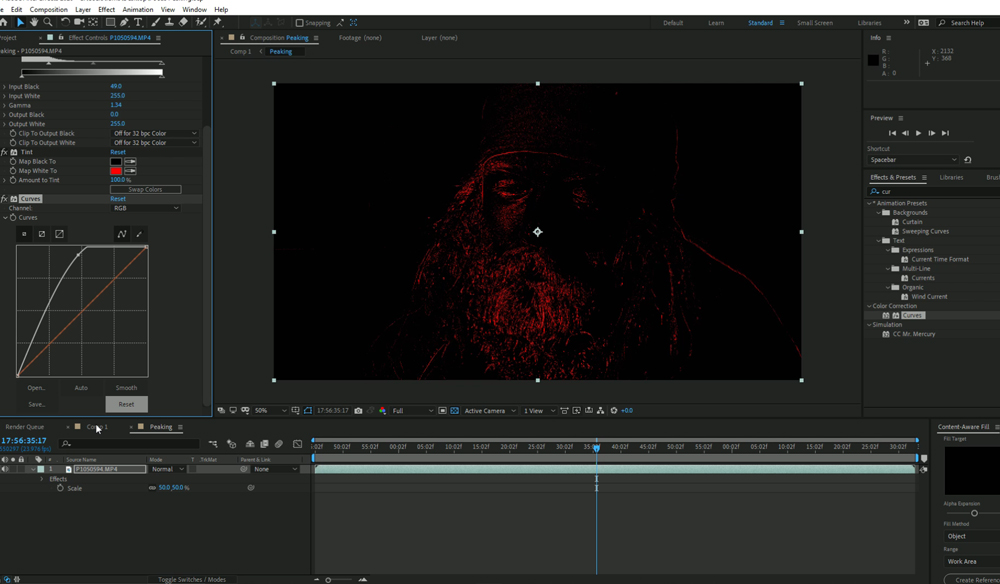Click the Parent pick whip for layer 1
This screenshot has height=584, width=1000.
244,469
